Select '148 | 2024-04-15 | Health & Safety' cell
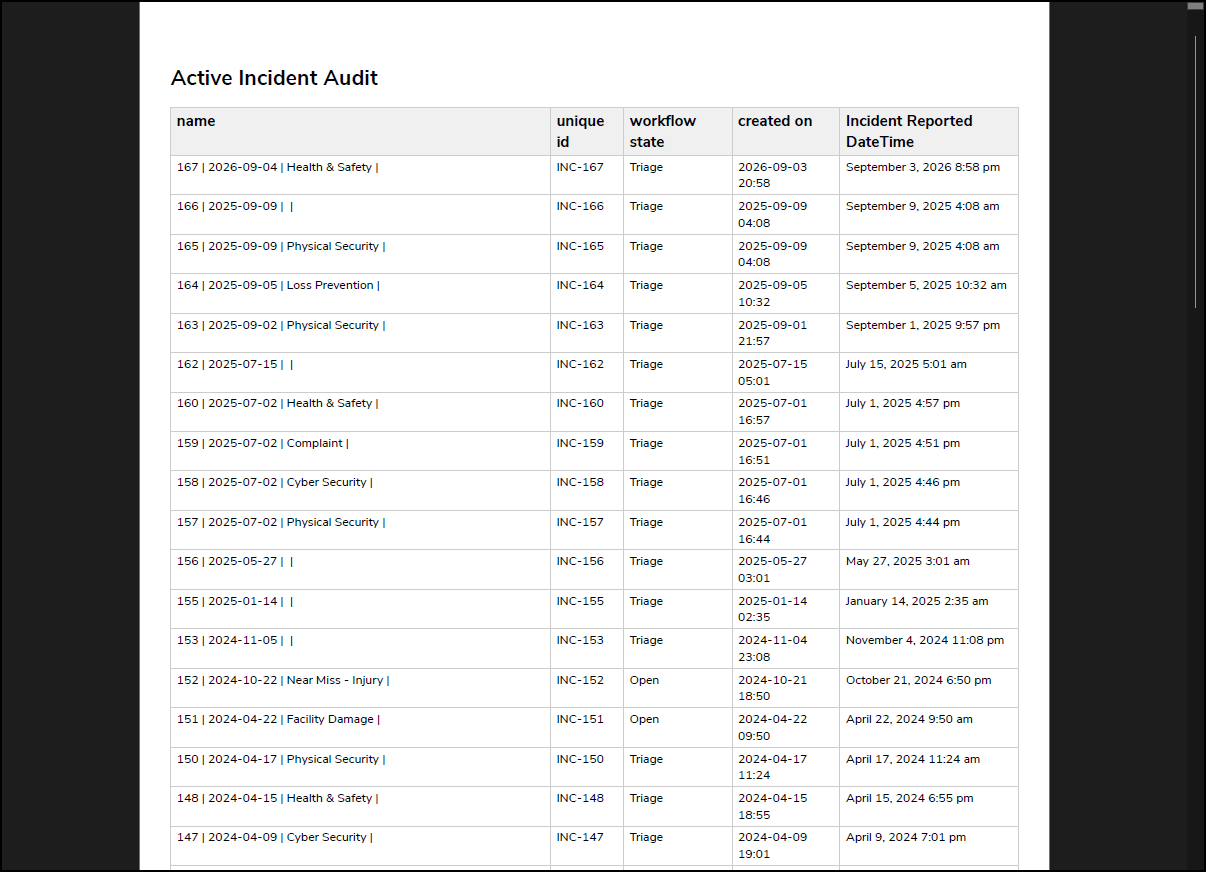 (360, 807)
